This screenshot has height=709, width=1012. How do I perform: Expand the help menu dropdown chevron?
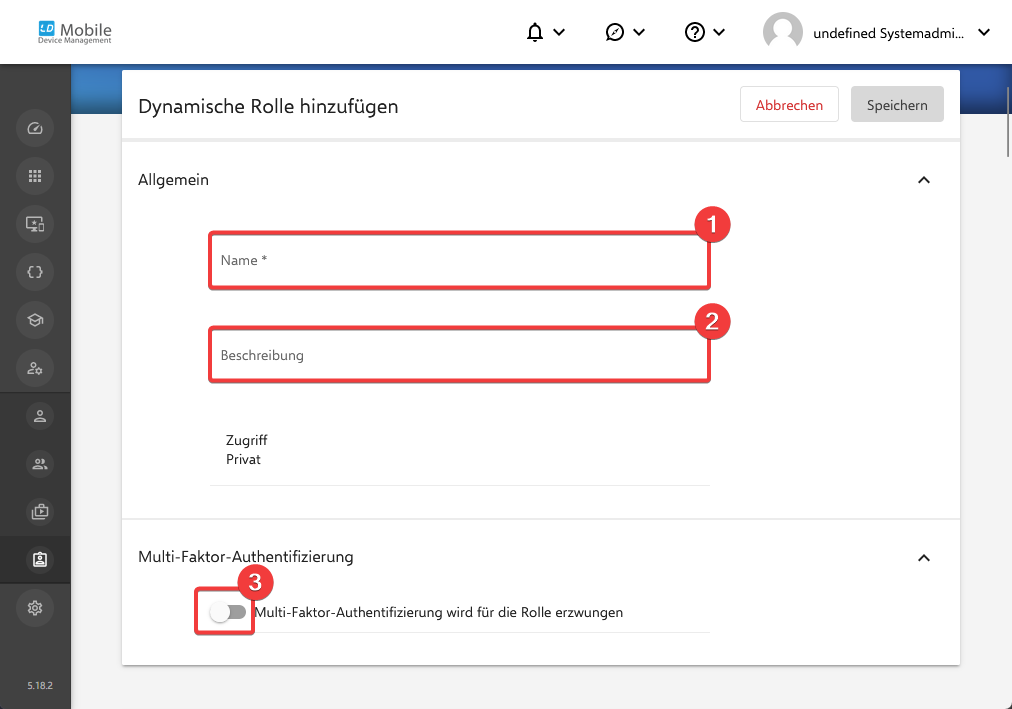[x=719, y=32]
